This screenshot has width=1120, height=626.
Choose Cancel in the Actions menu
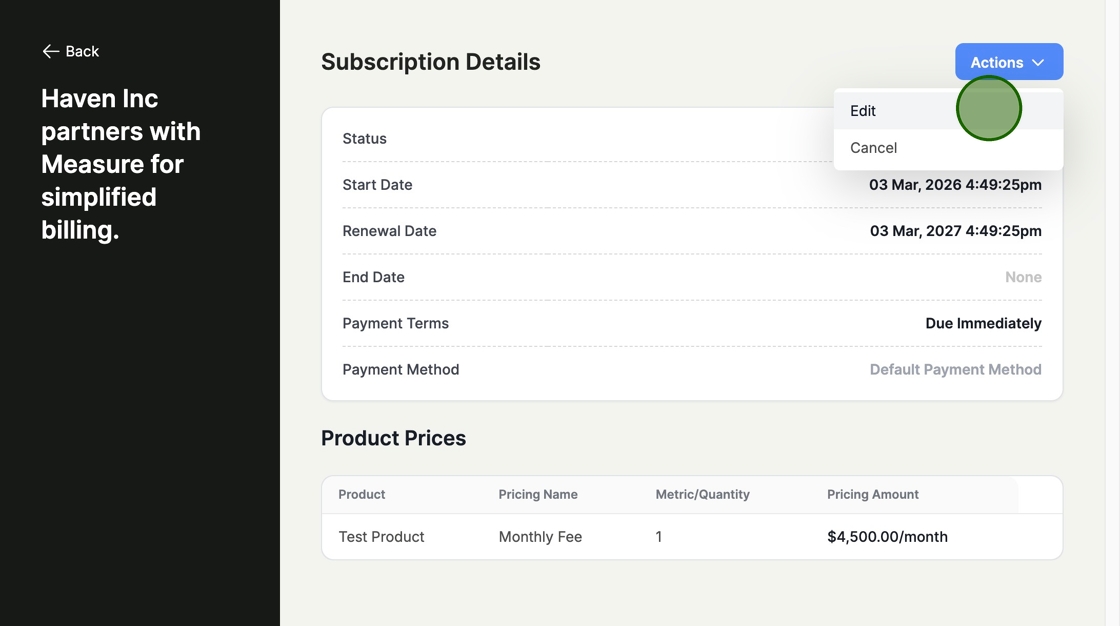(873, 148)
